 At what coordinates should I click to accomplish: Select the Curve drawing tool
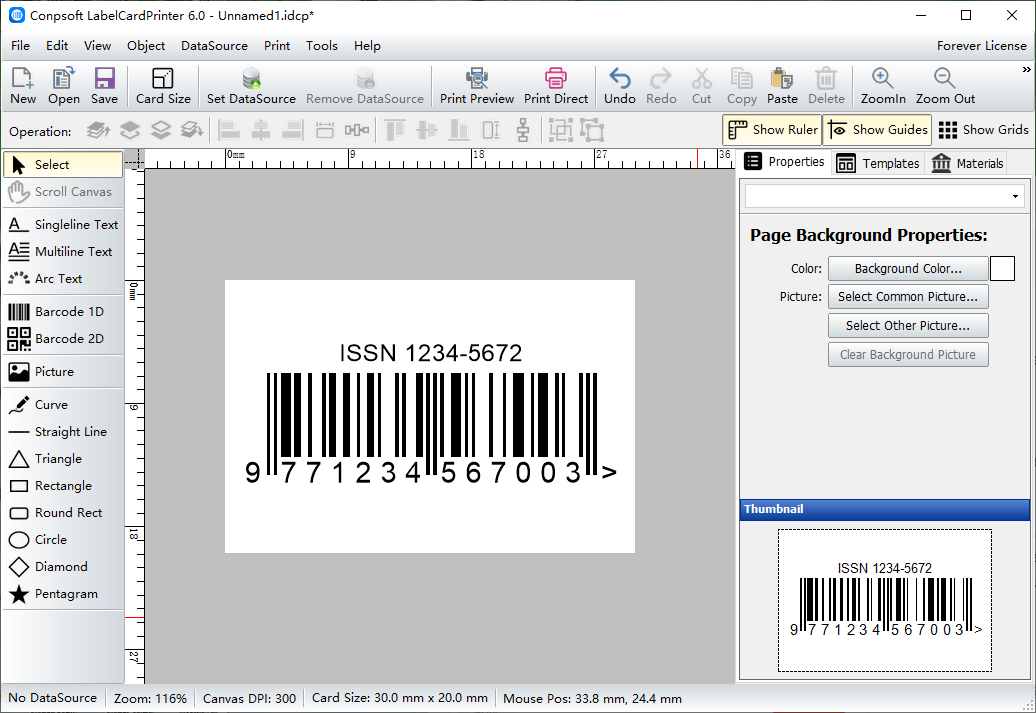[63, 404]
